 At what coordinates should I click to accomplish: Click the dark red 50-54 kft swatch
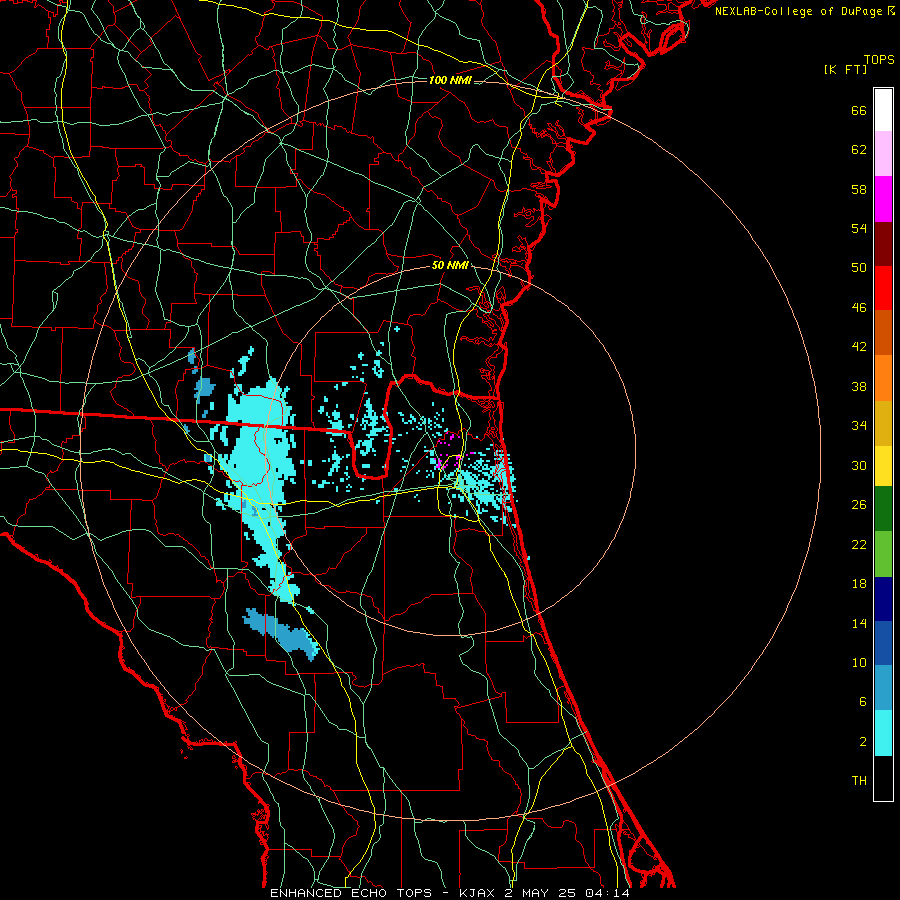(x=883, y=244)
